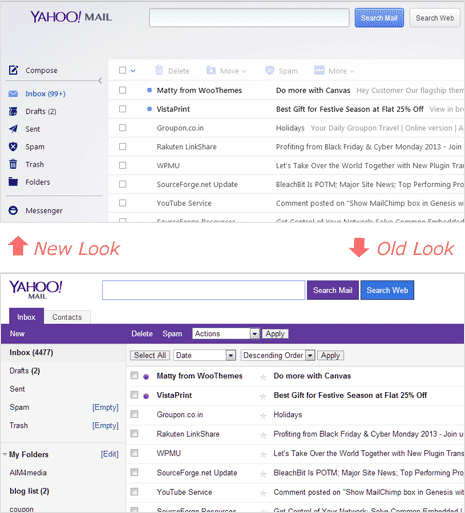Image resolution: width=465 pixels, height=513 pixels.
Task: Empty the Trash folder link
Action: coord(105,425)
